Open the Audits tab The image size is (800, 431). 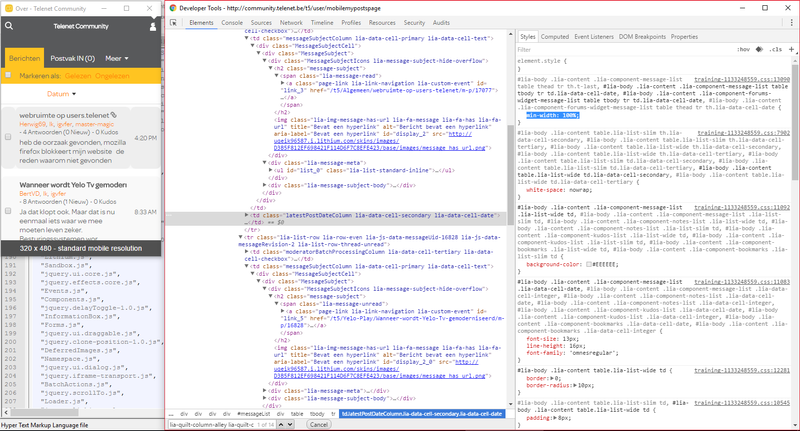coord(441,22)
